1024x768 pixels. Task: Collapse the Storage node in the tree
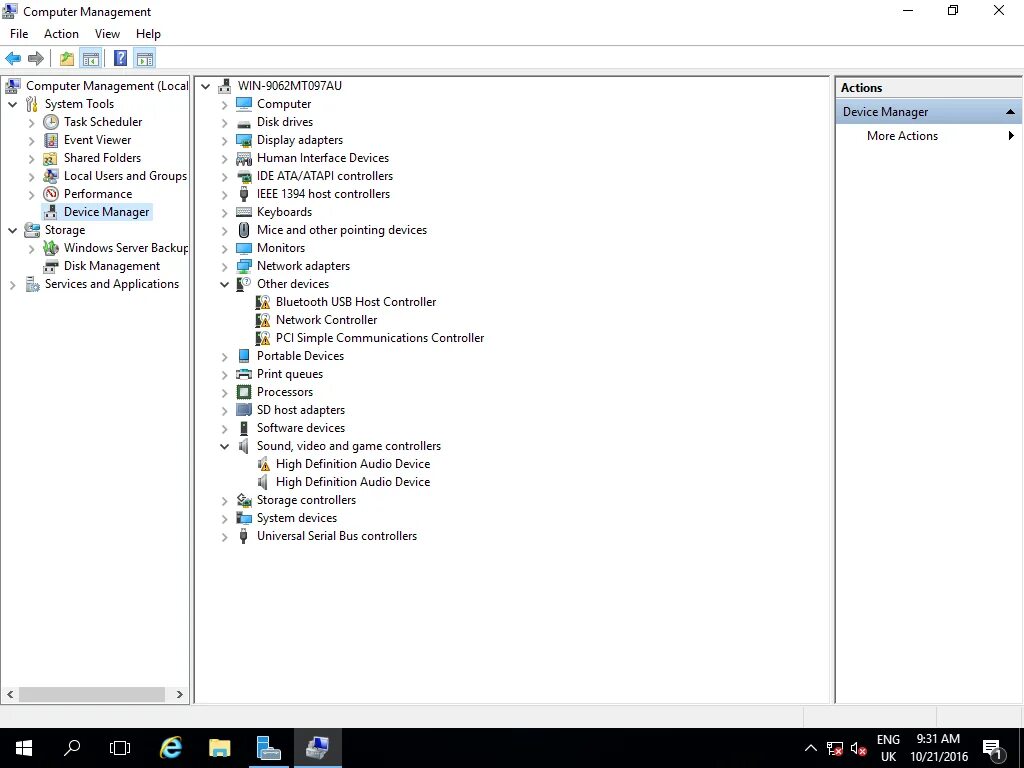tap(12, 231)
